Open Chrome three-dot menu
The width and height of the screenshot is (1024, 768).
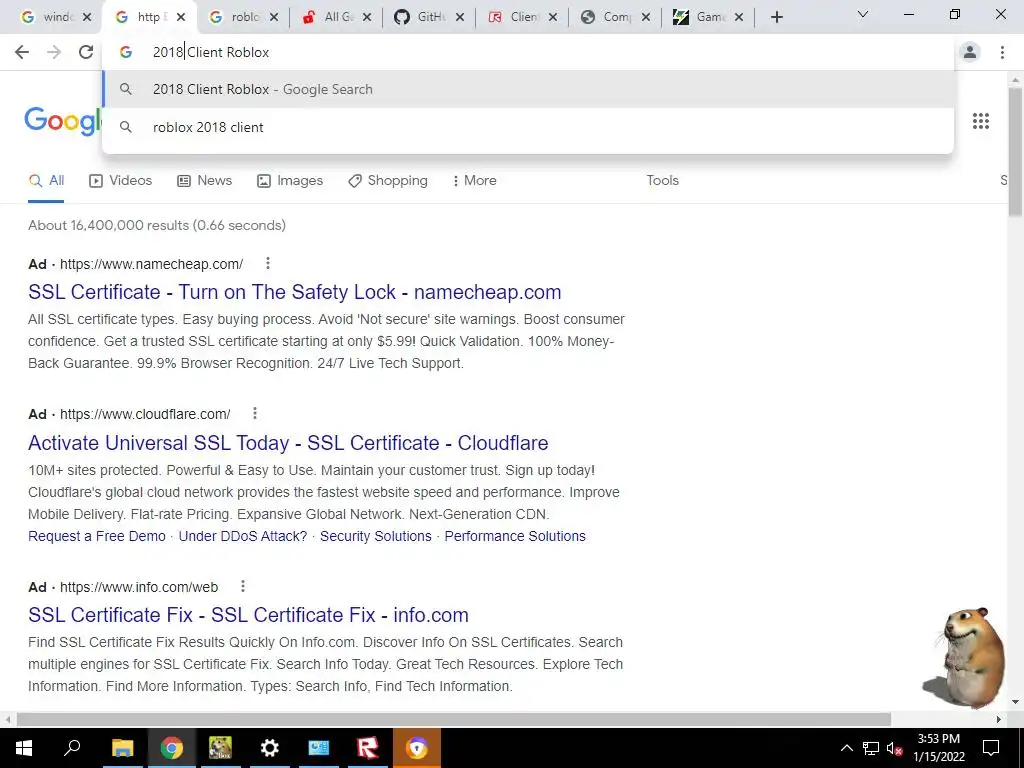[1002, 52]
